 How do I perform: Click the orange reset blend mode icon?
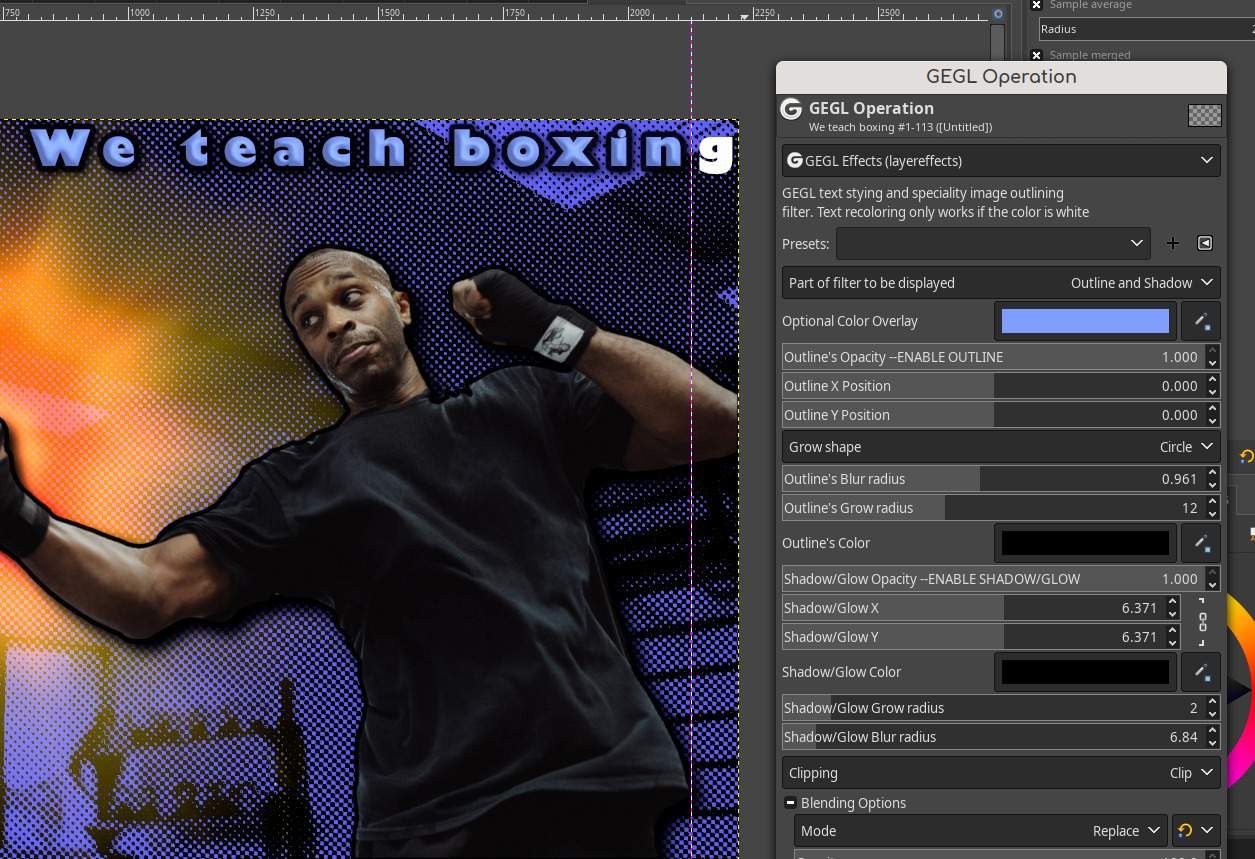[1185, 831]
